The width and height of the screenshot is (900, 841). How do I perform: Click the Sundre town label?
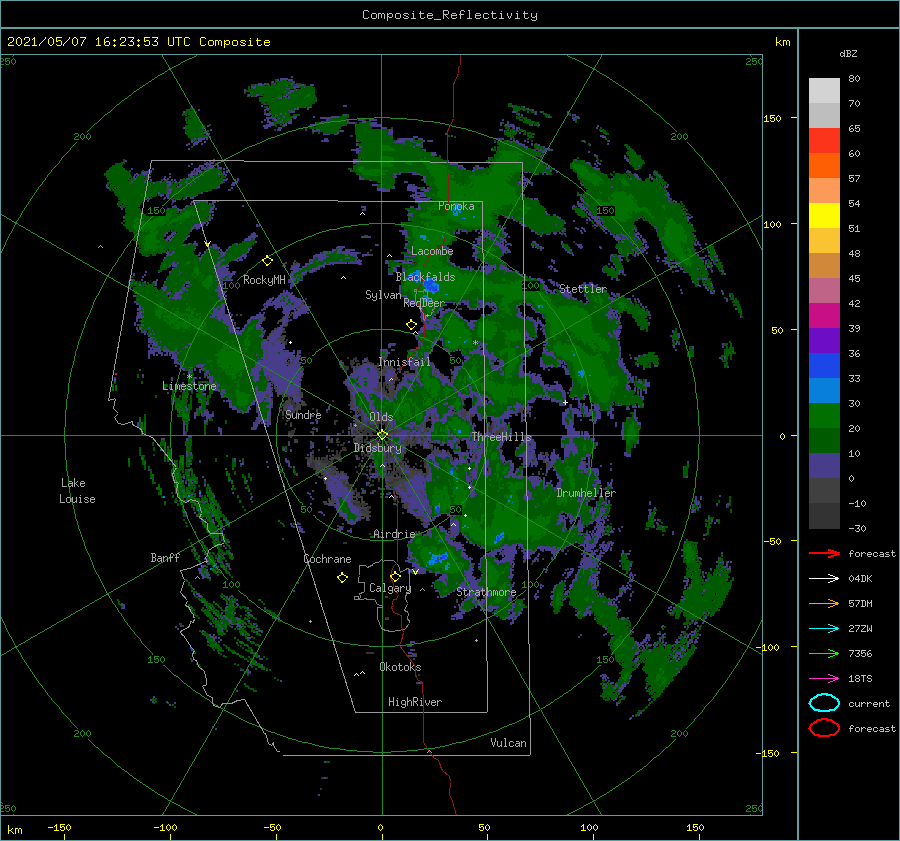coord(303,414)
